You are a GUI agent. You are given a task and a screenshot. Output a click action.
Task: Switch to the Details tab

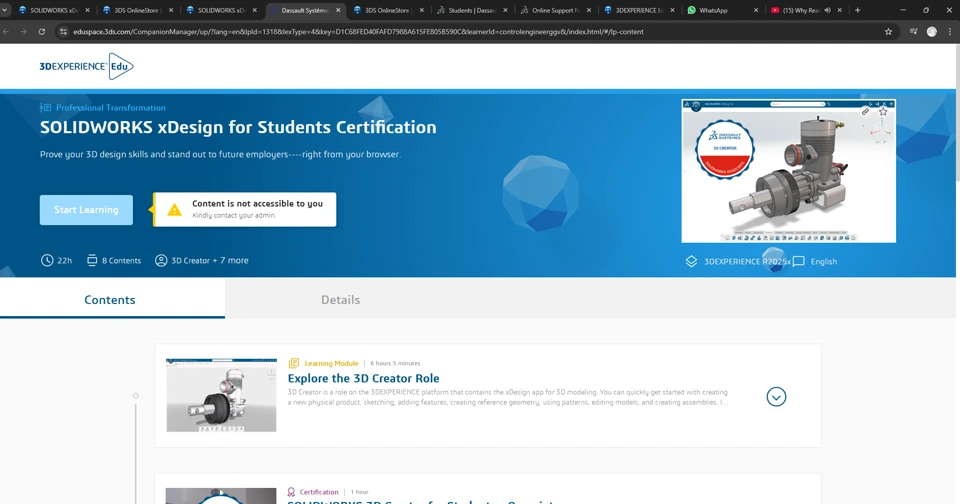pyautogui.click(x=340, y=299)
